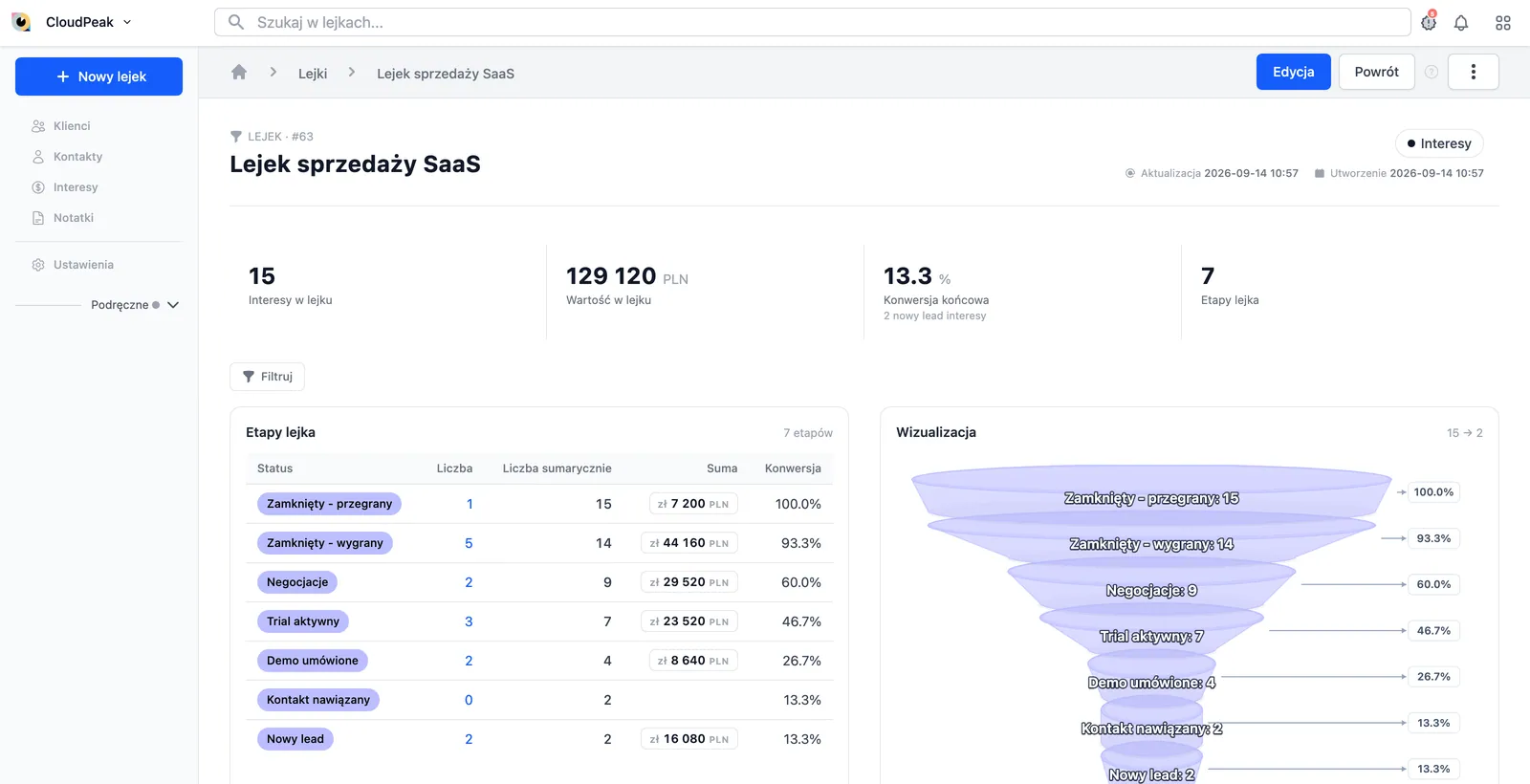Click the 60.0% funnel label

coord(1433,584)
